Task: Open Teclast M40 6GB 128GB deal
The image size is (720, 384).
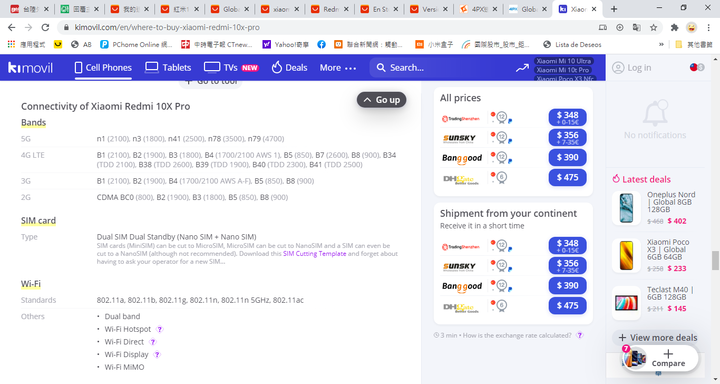Action: pyautogui.click(x=670, y=293)
